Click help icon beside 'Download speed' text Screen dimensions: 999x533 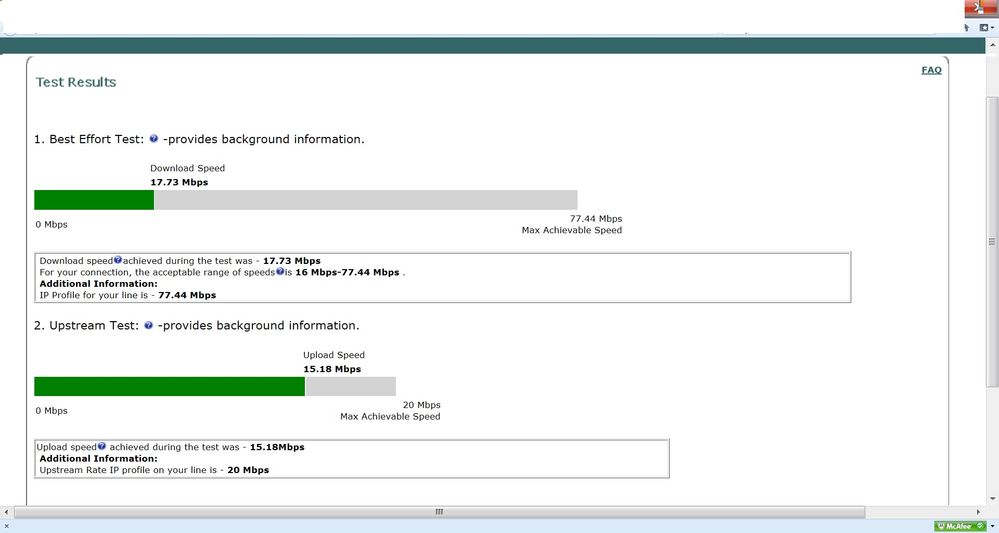[x=118, y=260]
